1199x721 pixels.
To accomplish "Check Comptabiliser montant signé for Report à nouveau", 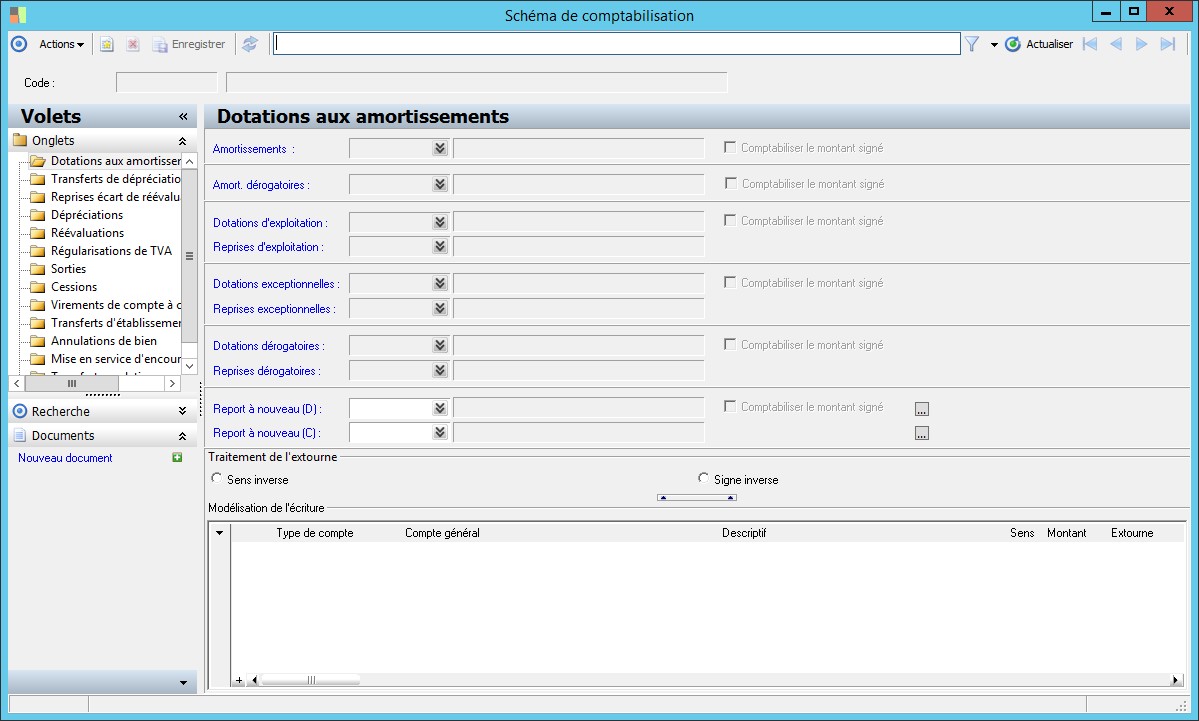I will 730,406.
